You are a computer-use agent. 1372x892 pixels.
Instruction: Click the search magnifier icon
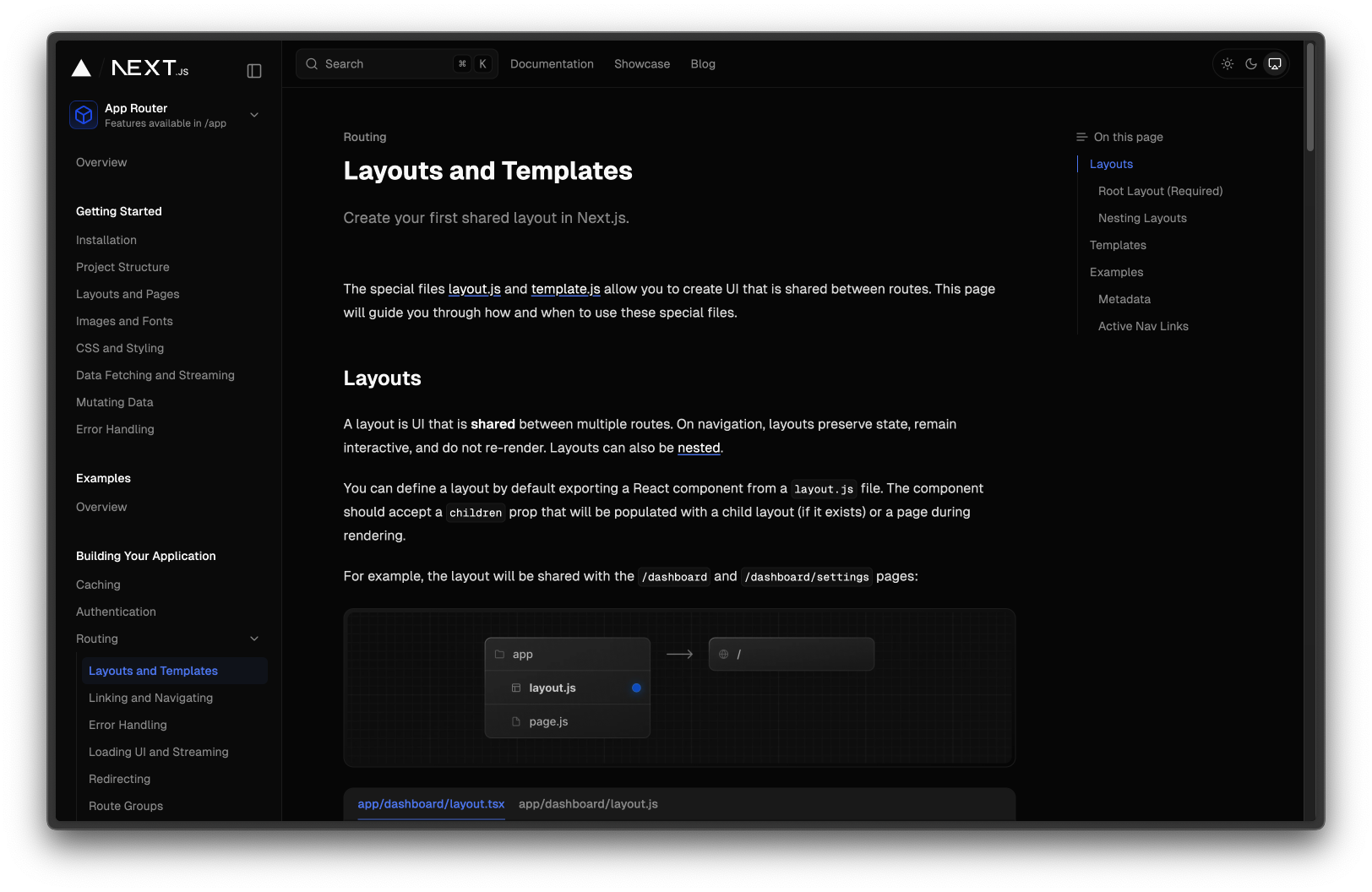(312, 64)
